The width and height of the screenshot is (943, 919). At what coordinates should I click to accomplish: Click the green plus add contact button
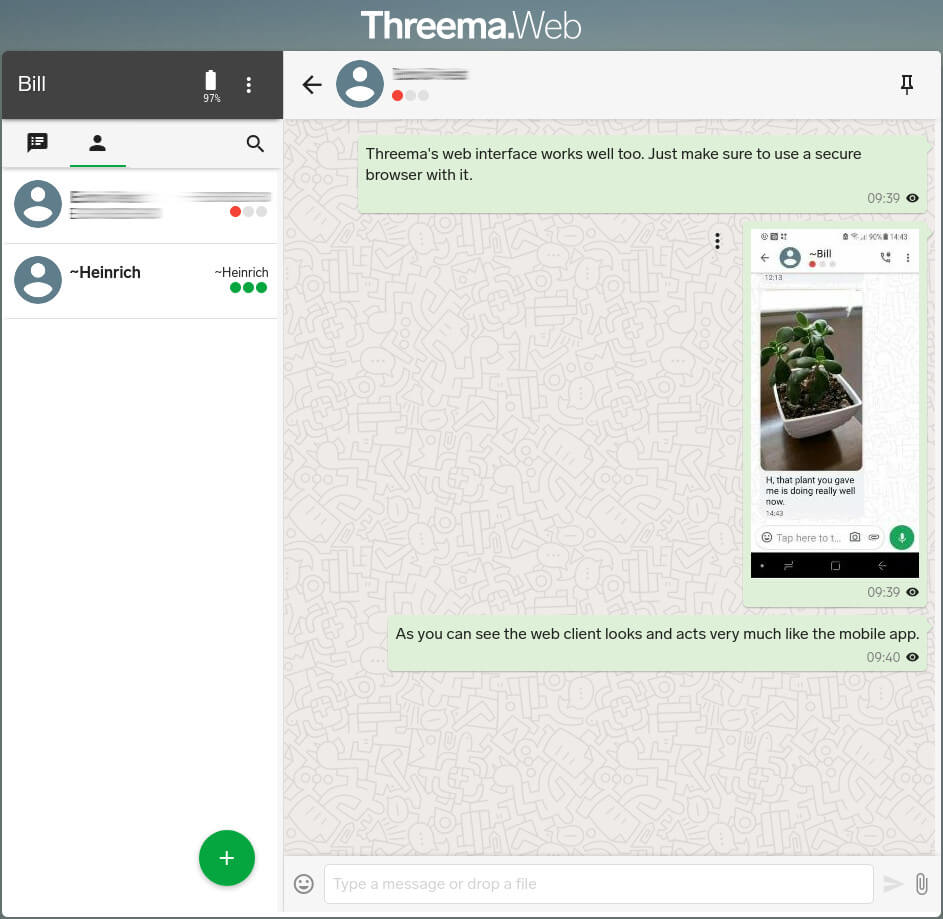click(x=227, y=858)
